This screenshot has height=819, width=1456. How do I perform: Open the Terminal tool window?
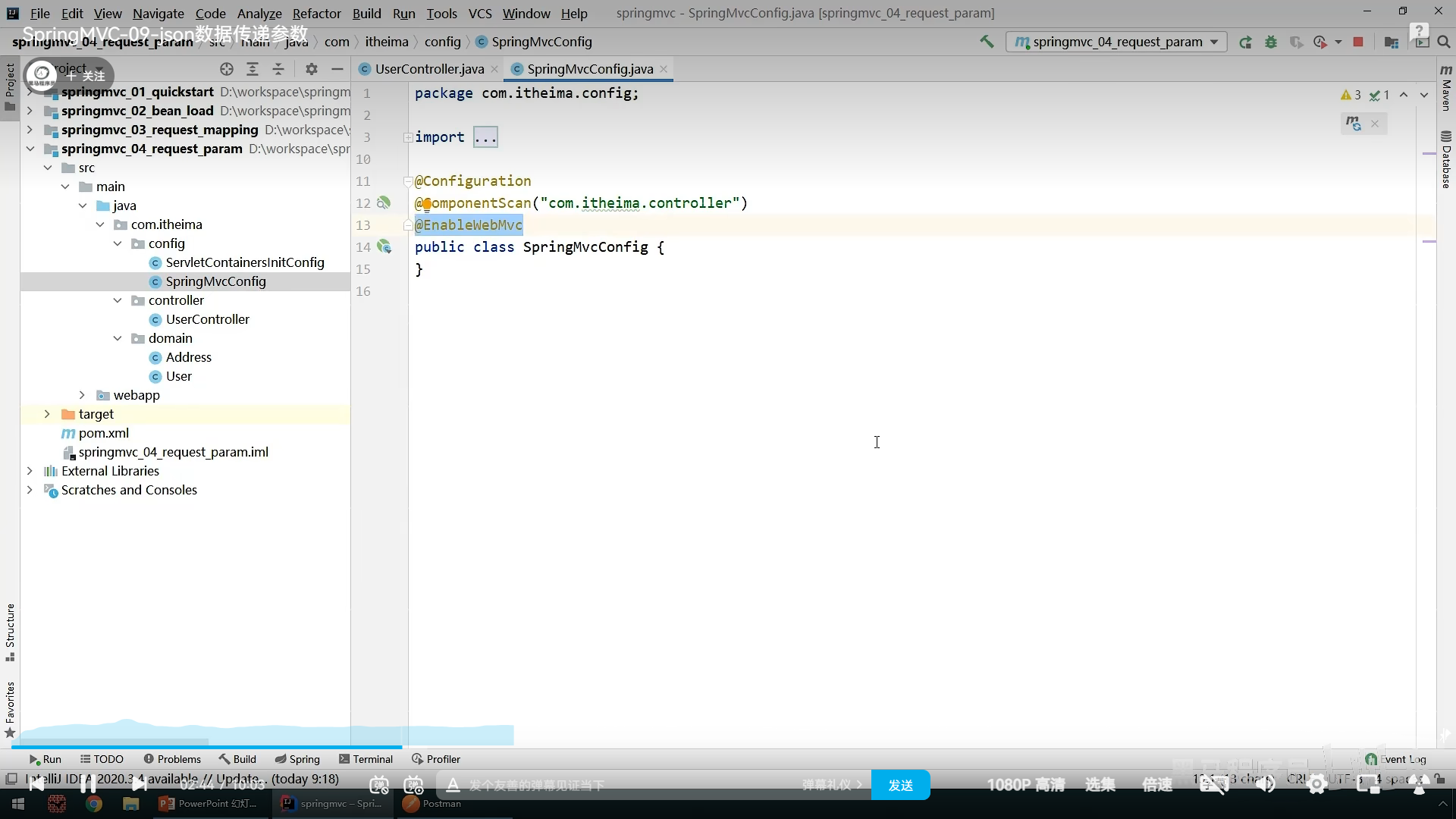pyautogui.click(x=366, y=759)
